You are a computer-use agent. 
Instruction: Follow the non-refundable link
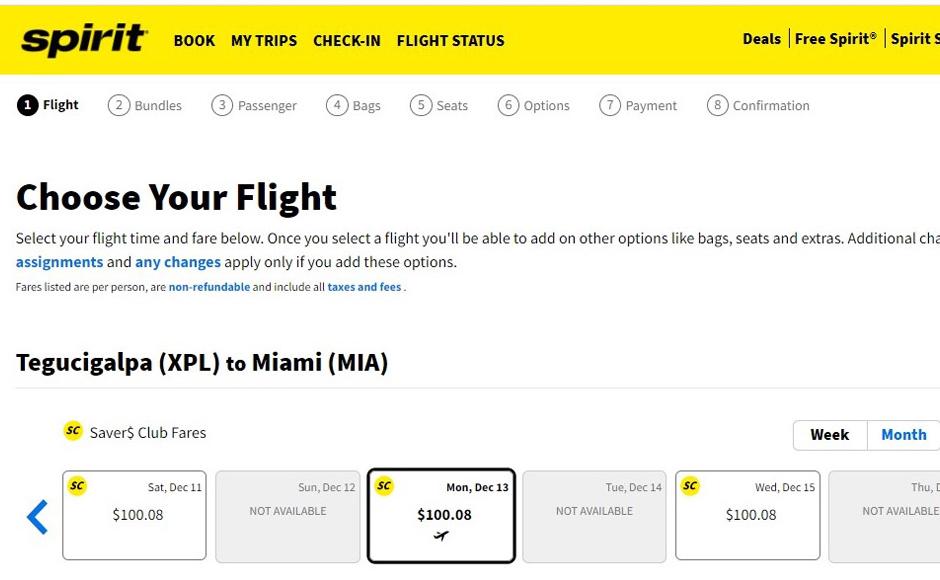tap(209, 287)
